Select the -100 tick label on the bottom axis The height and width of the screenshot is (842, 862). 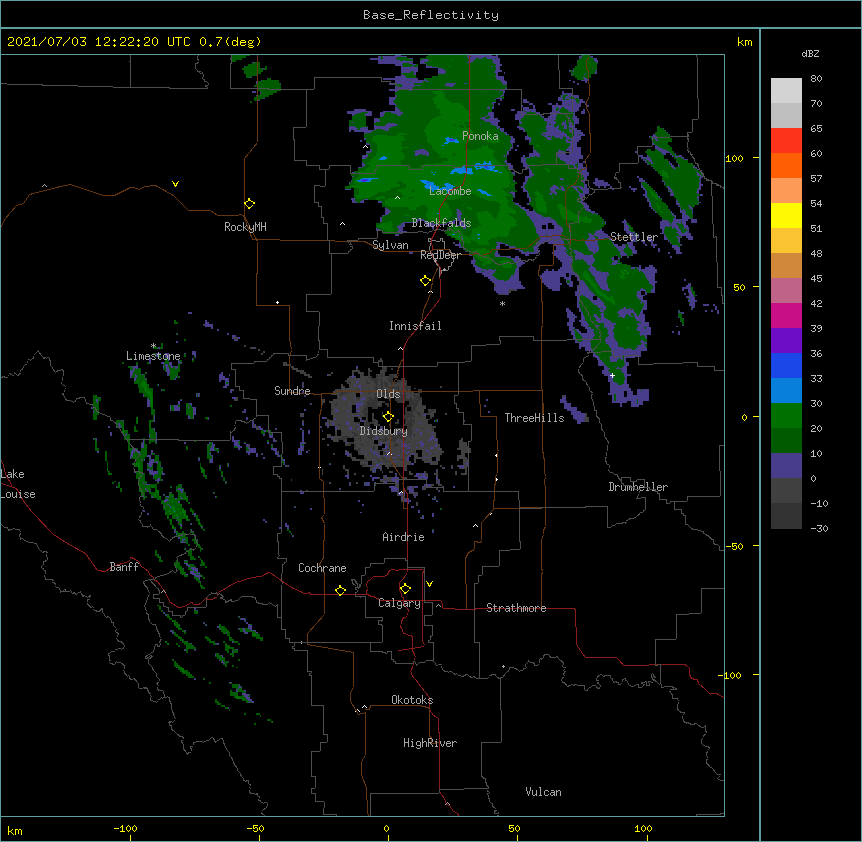(x=125, y=828)
